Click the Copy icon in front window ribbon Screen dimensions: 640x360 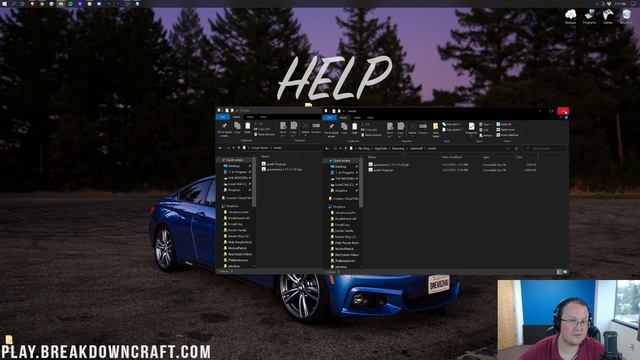[344, 128]
